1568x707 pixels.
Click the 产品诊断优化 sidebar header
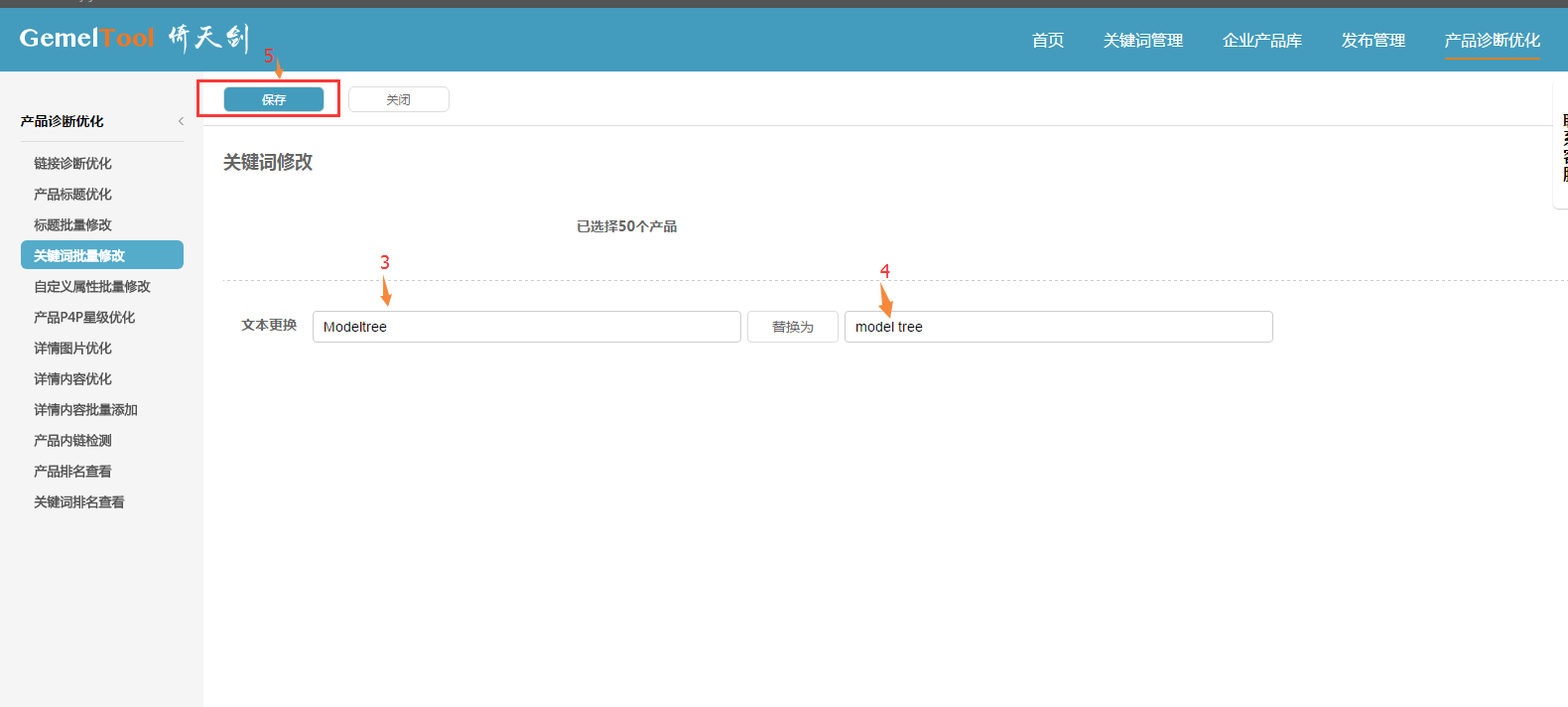pos(62,121)
